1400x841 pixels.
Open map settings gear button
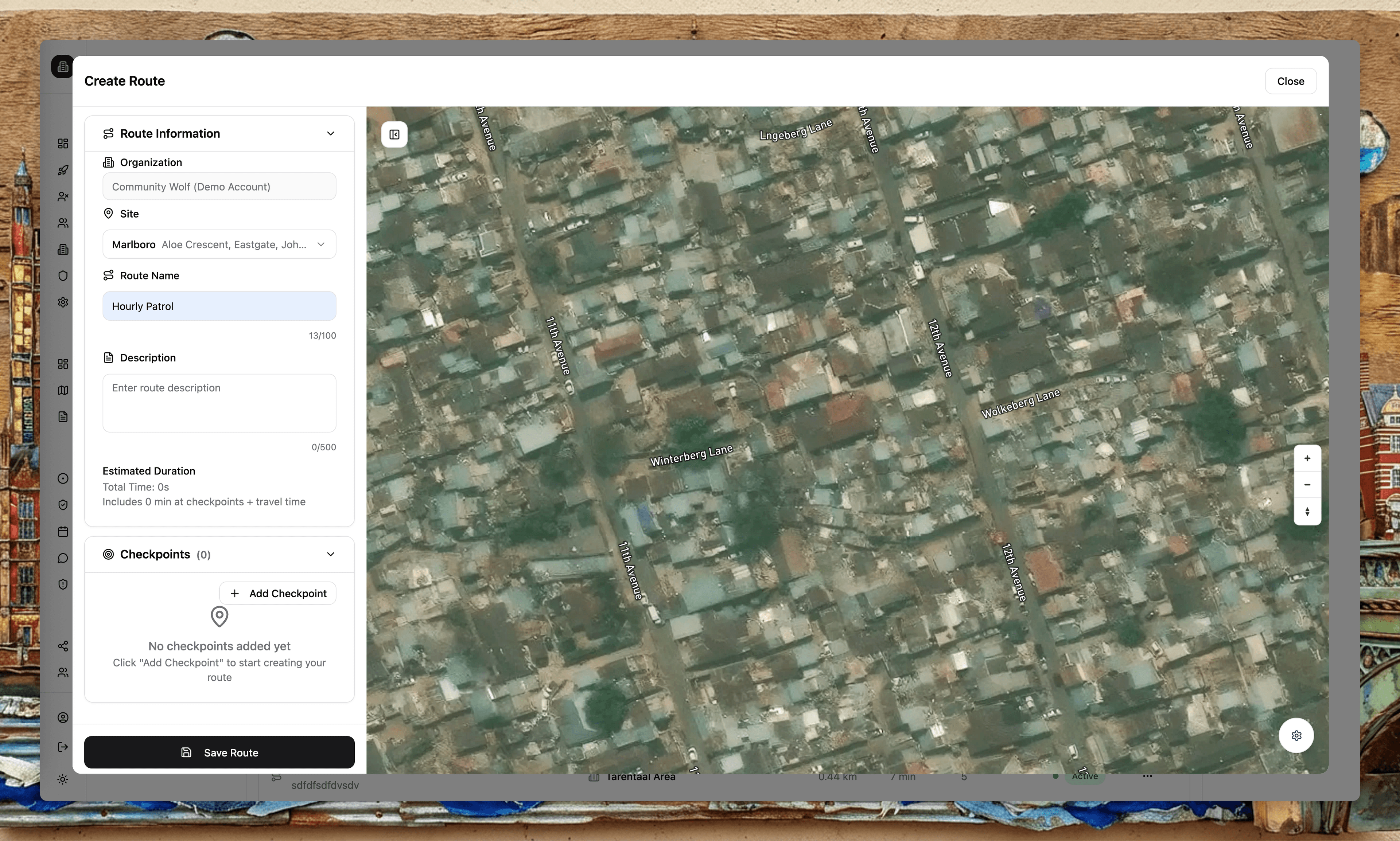1296,736
